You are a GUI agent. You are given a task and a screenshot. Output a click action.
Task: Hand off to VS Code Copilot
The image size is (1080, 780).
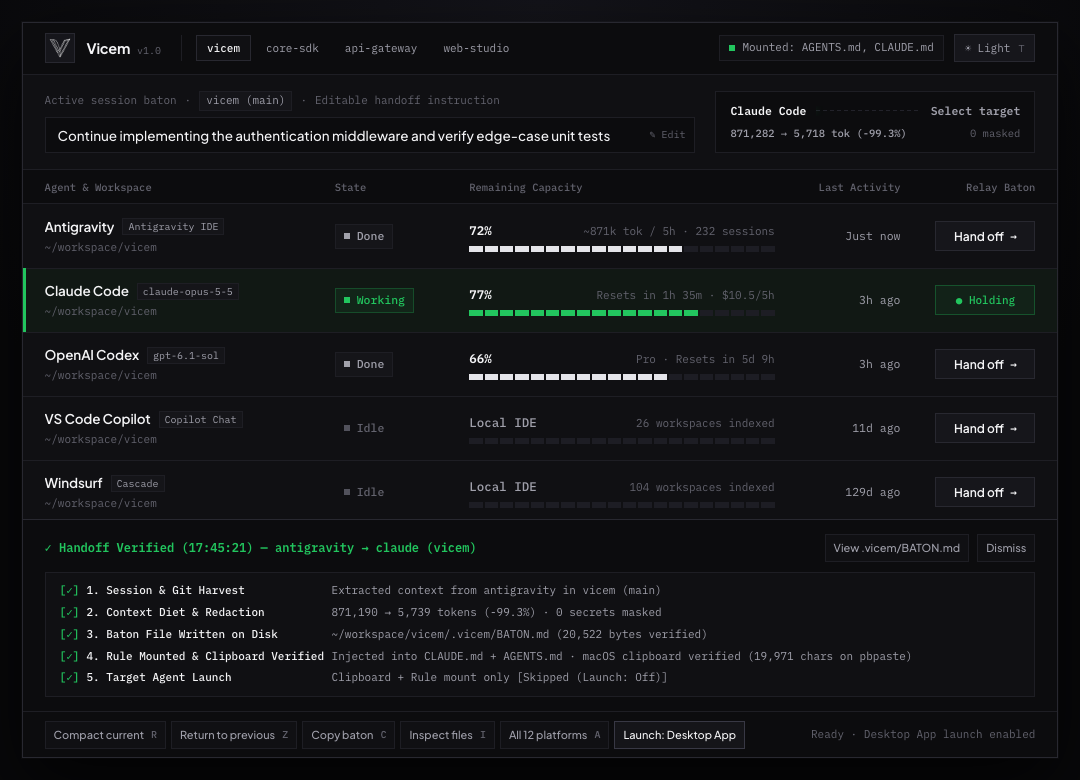[x=984, y=429]
